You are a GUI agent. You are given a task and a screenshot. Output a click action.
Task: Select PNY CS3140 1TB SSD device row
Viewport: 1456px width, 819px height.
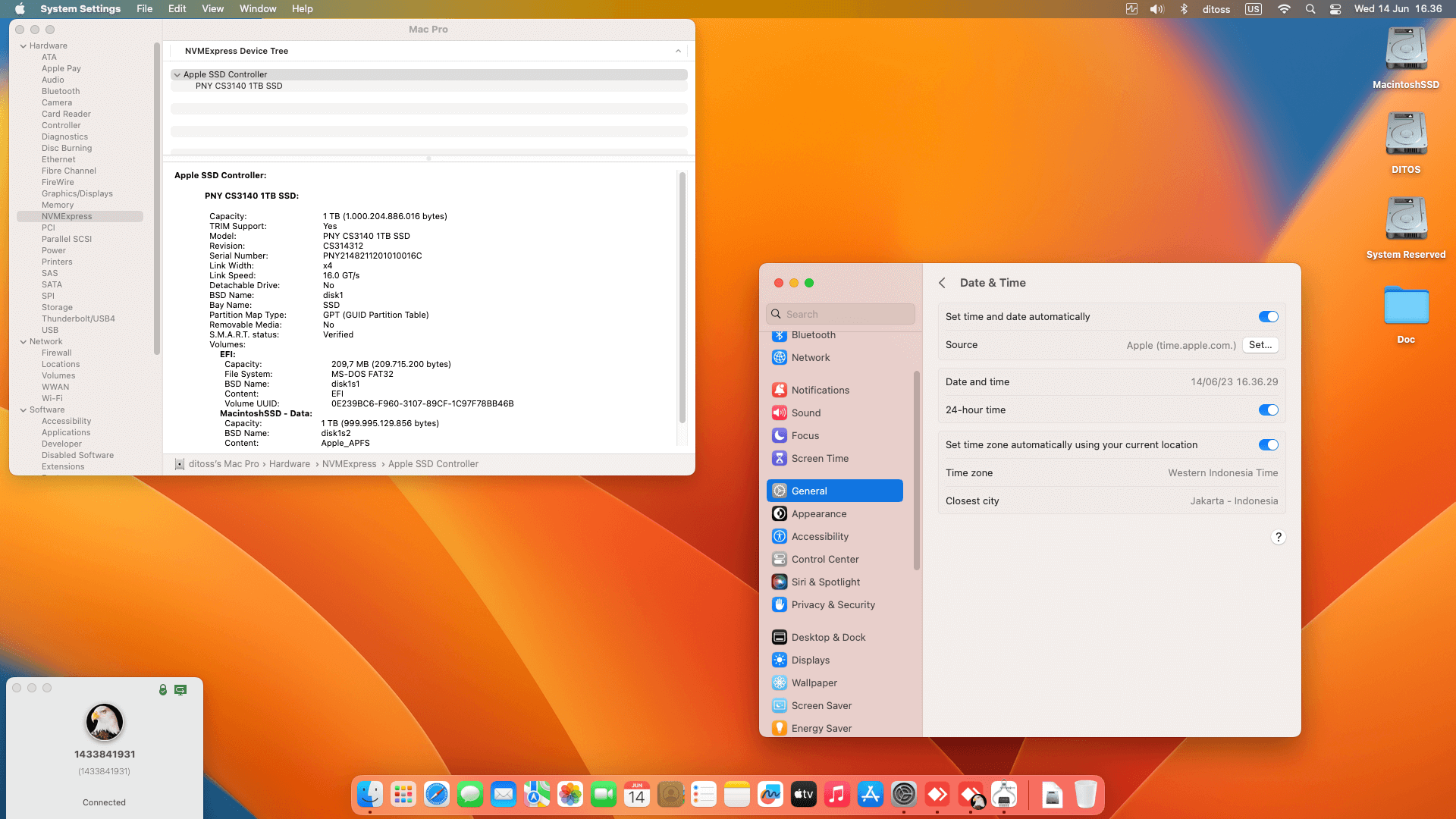pos(429,86)
